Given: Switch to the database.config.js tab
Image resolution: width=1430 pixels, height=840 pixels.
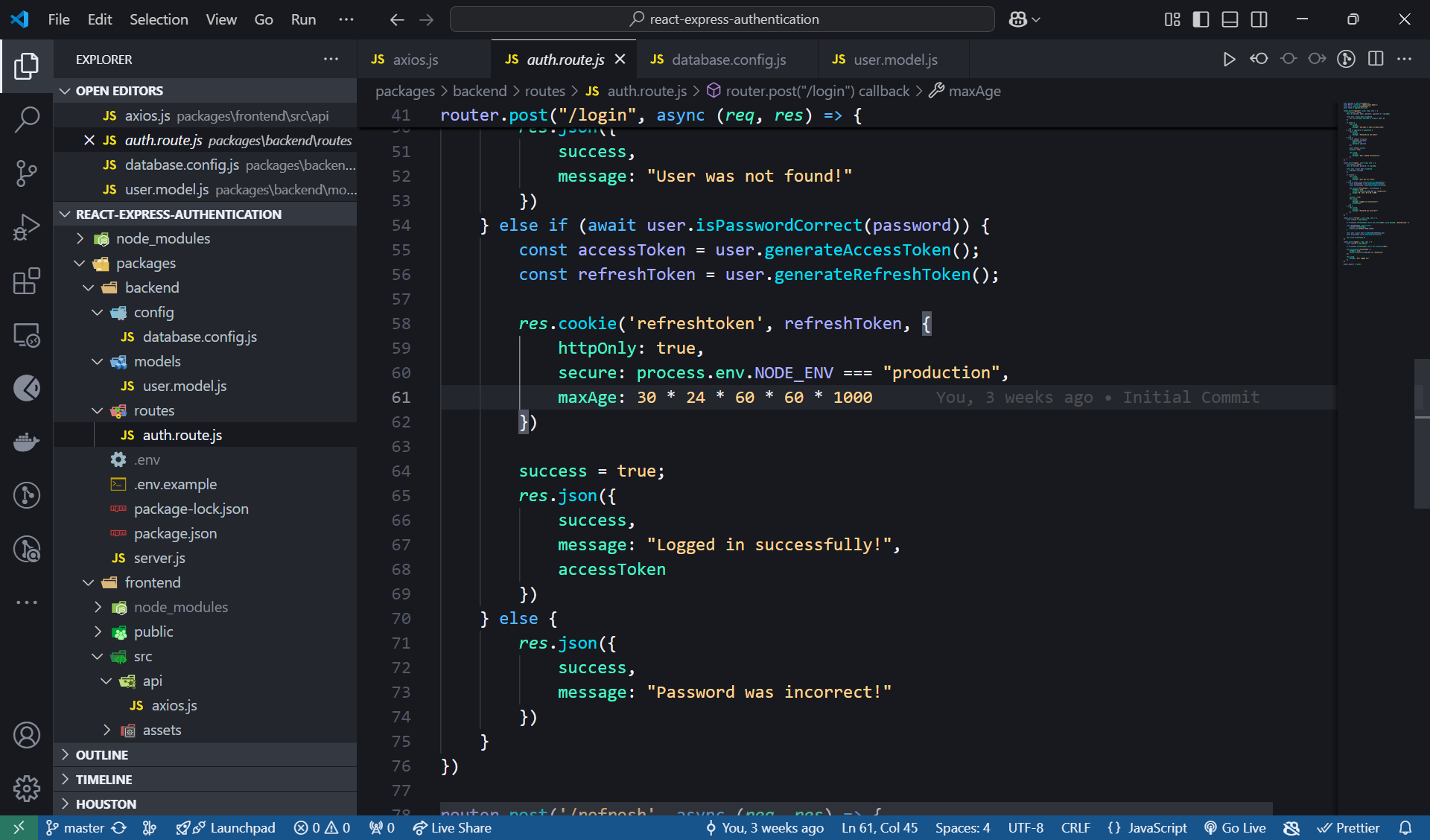Looking at the screenshot, I should point(728,60).
